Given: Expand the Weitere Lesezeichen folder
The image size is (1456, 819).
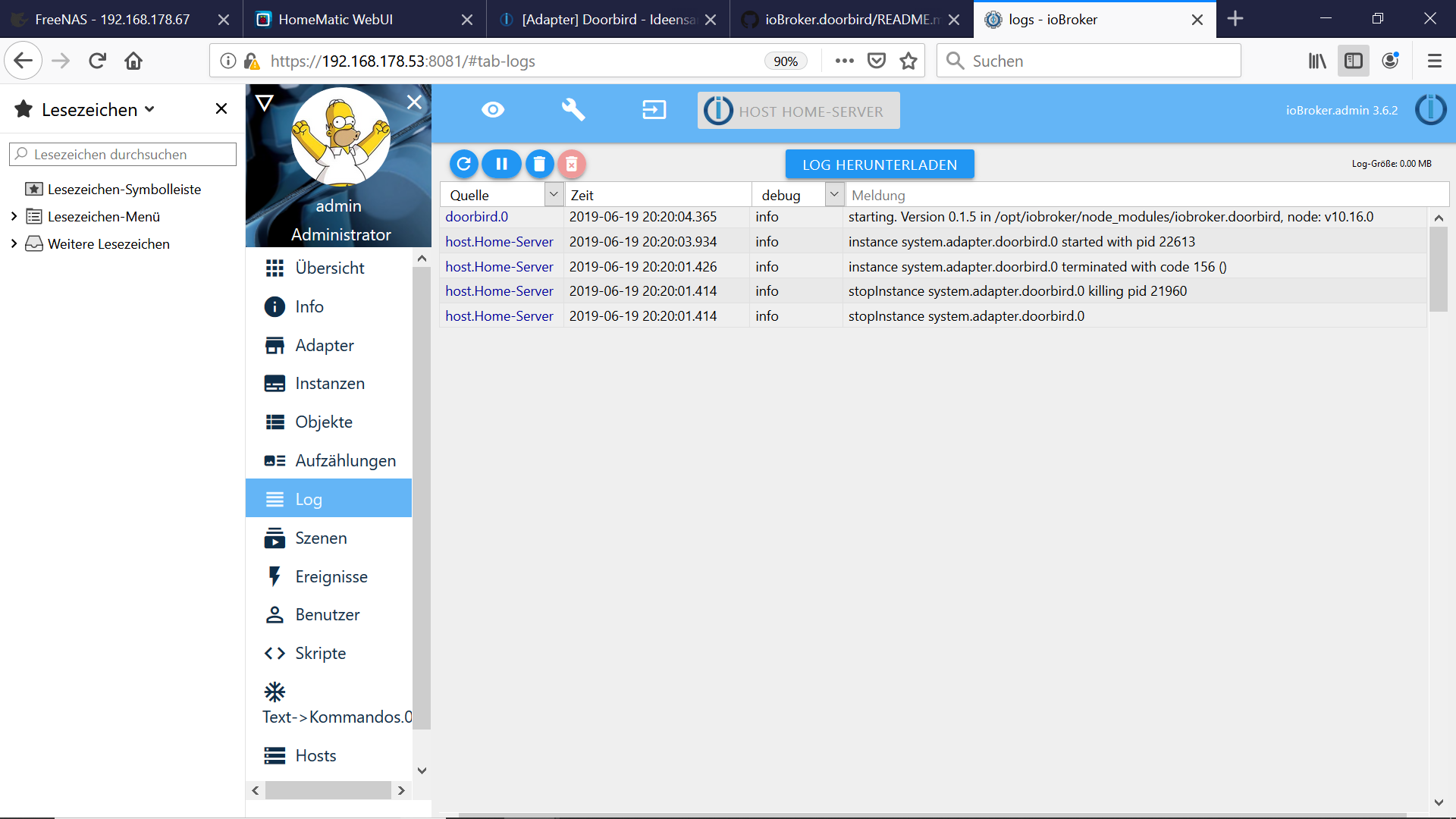Looking at the screenshot, I should click(x=14, y=243).
